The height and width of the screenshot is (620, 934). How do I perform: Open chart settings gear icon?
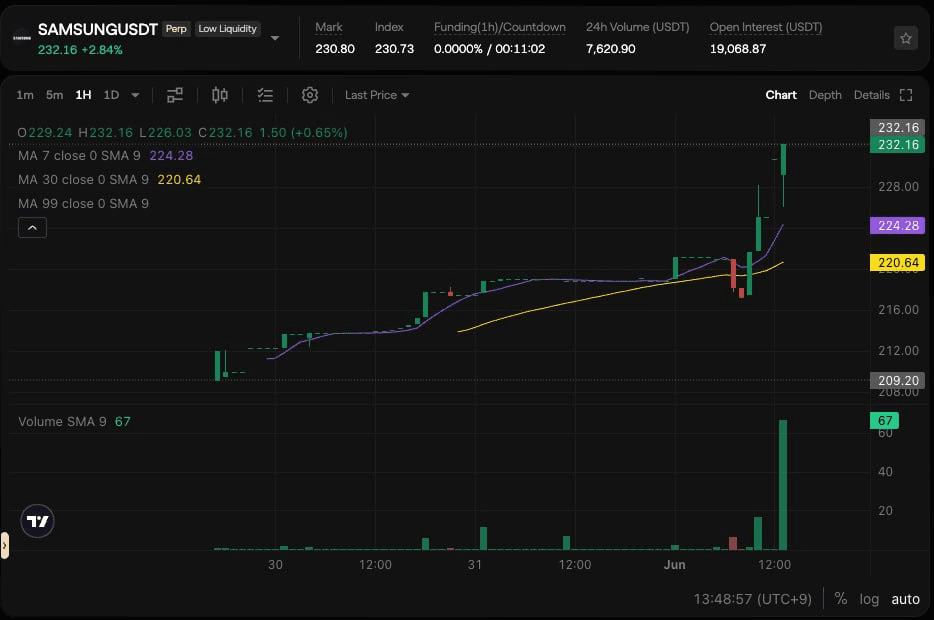310,95
